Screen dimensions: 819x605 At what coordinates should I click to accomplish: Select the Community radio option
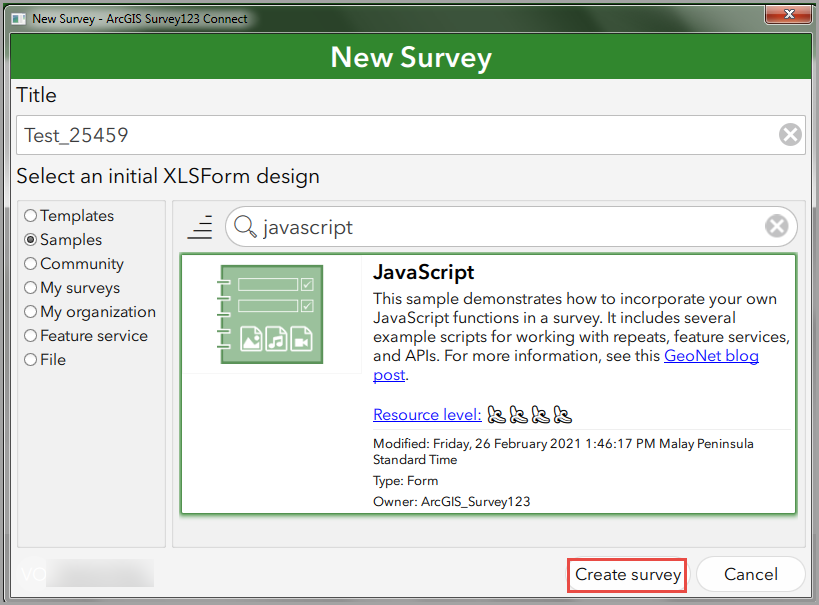point(74,264)
